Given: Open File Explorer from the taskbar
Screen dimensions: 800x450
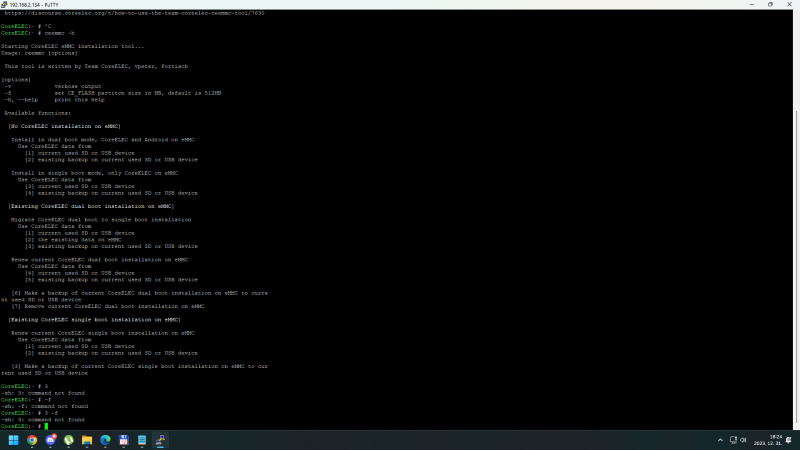Looking at the screenshot, I should pyautogui.click(x=87, y=440).
